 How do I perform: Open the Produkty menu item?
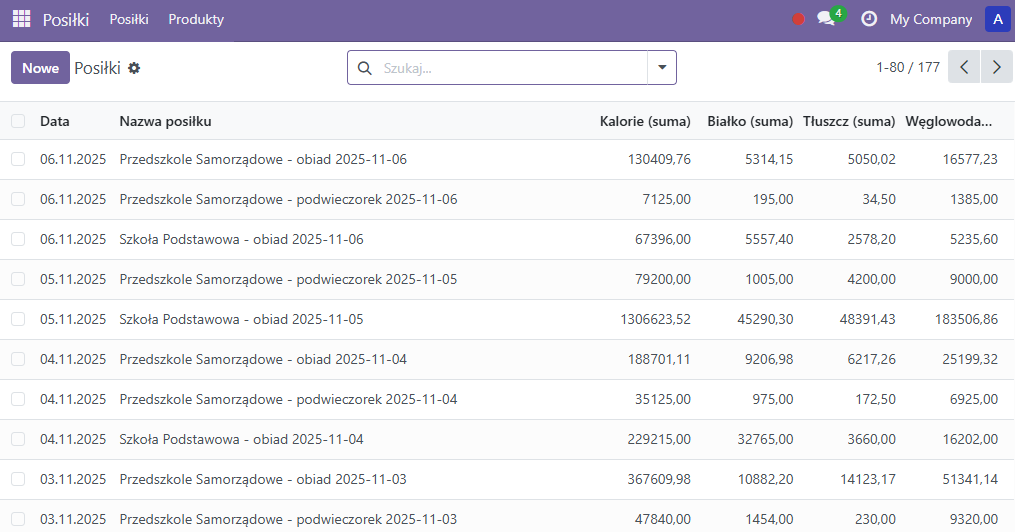tap(196, 19)
